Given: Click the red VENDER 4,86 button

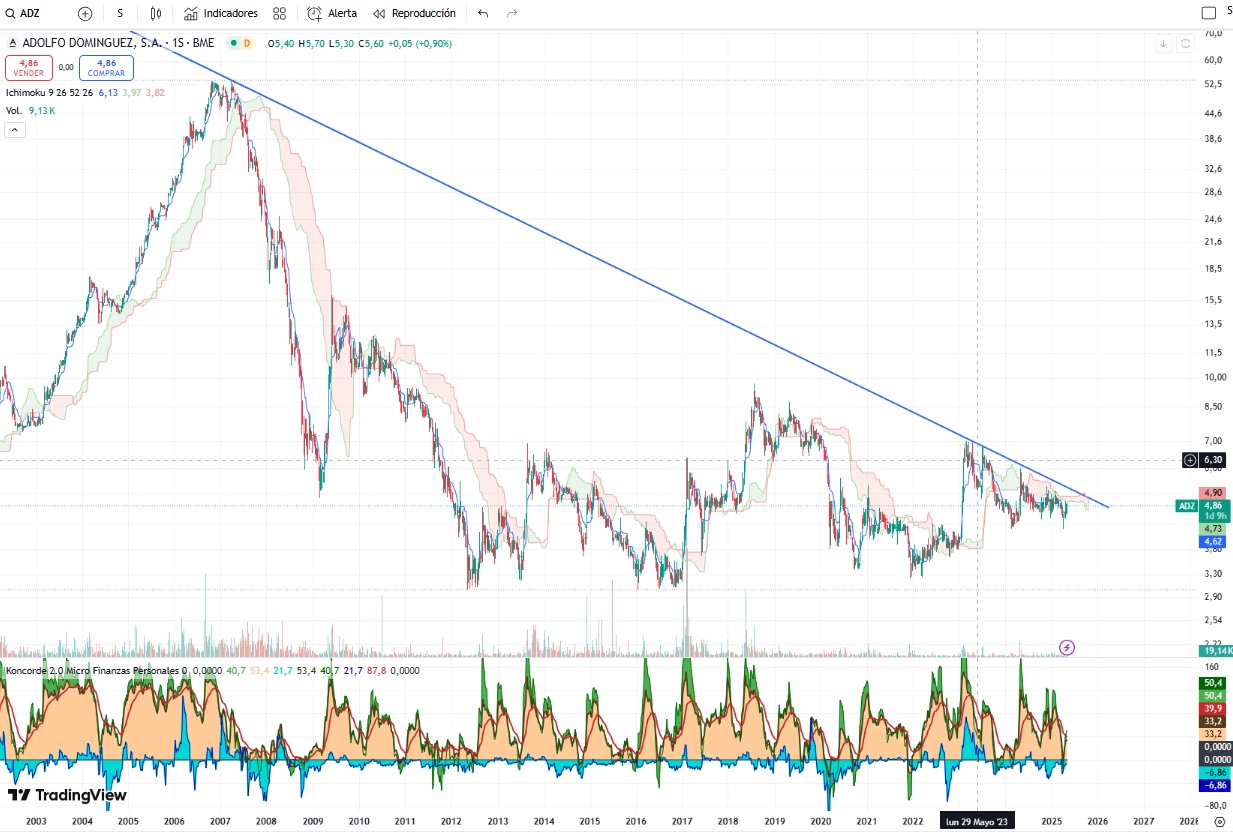Looking at the screenshot, I should (27, 67).
